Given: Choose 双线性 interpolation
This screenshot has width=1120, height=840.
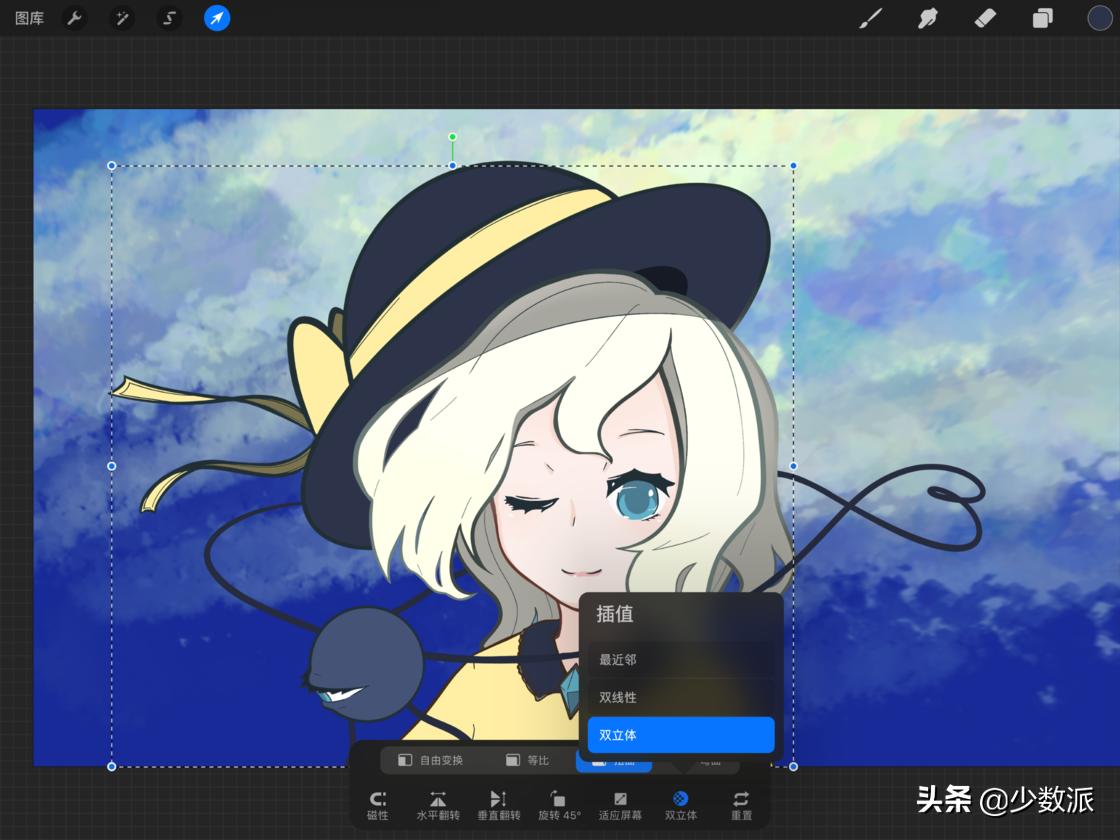Looking at the screenshot, I should pos(617,697).
